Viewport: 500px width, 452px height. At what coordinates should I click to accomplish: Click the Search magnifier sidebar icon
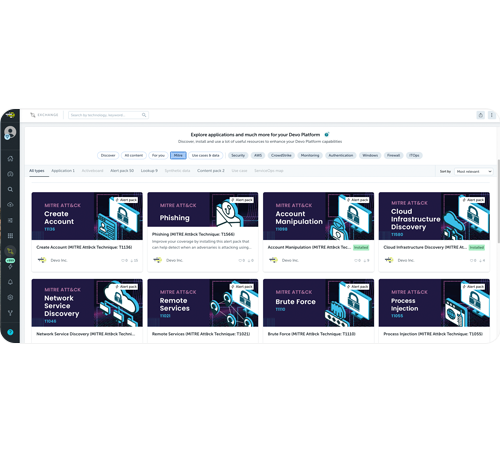pos(10,189)
